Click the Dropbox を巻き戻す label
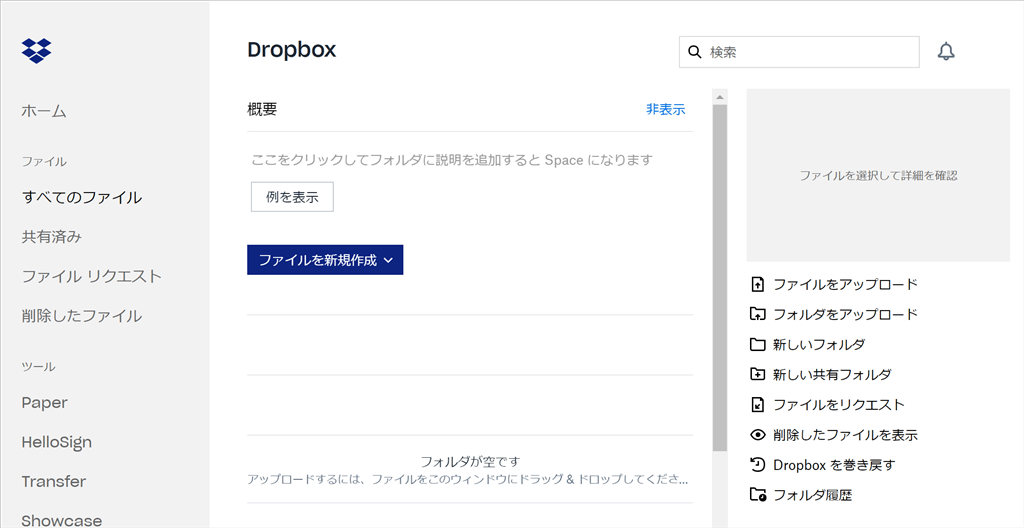Image resolution: width=1024 pixels, height=528 pixels. tap(834, 465)
